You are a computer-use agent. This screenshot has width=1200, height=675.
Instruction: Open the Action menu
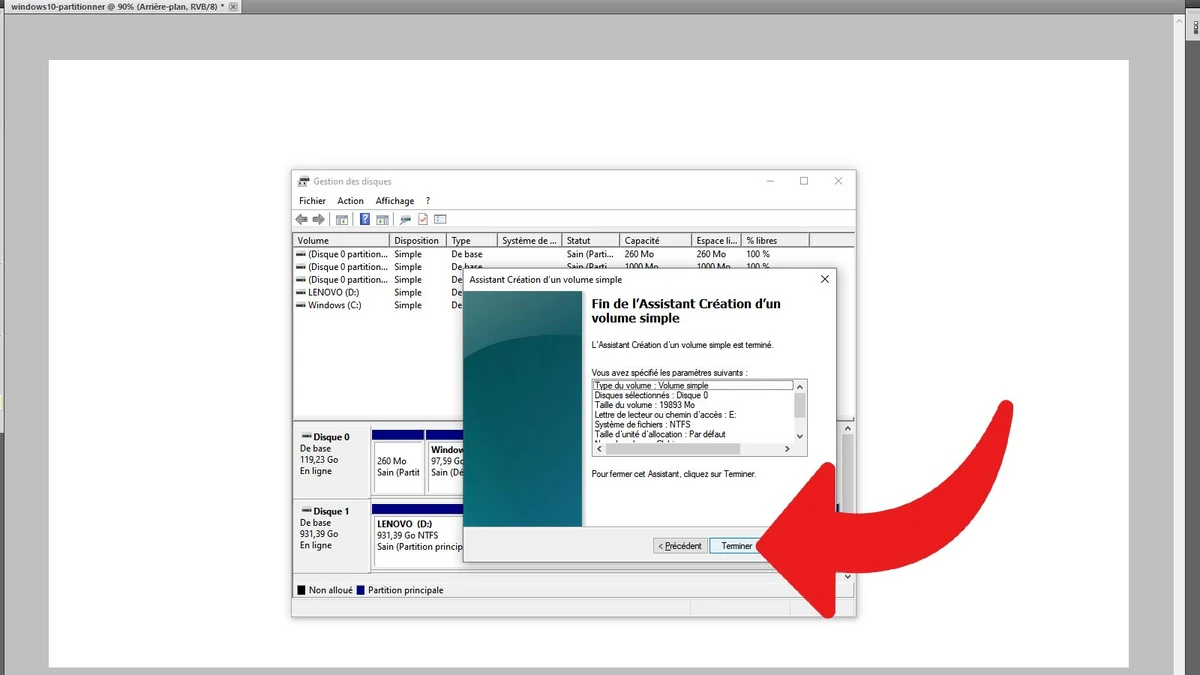click(x=350, y=200)
